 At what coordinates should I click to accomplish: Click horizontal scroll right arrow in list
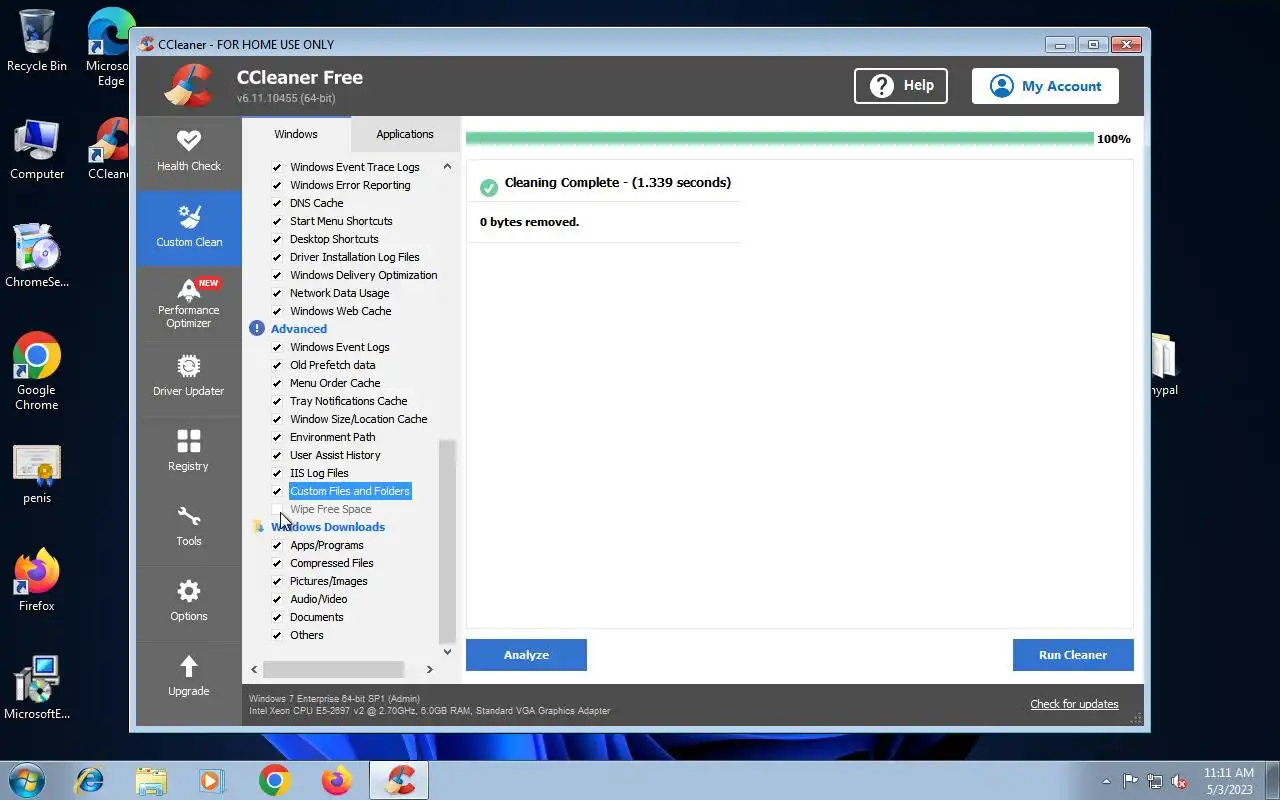(430, 669)
